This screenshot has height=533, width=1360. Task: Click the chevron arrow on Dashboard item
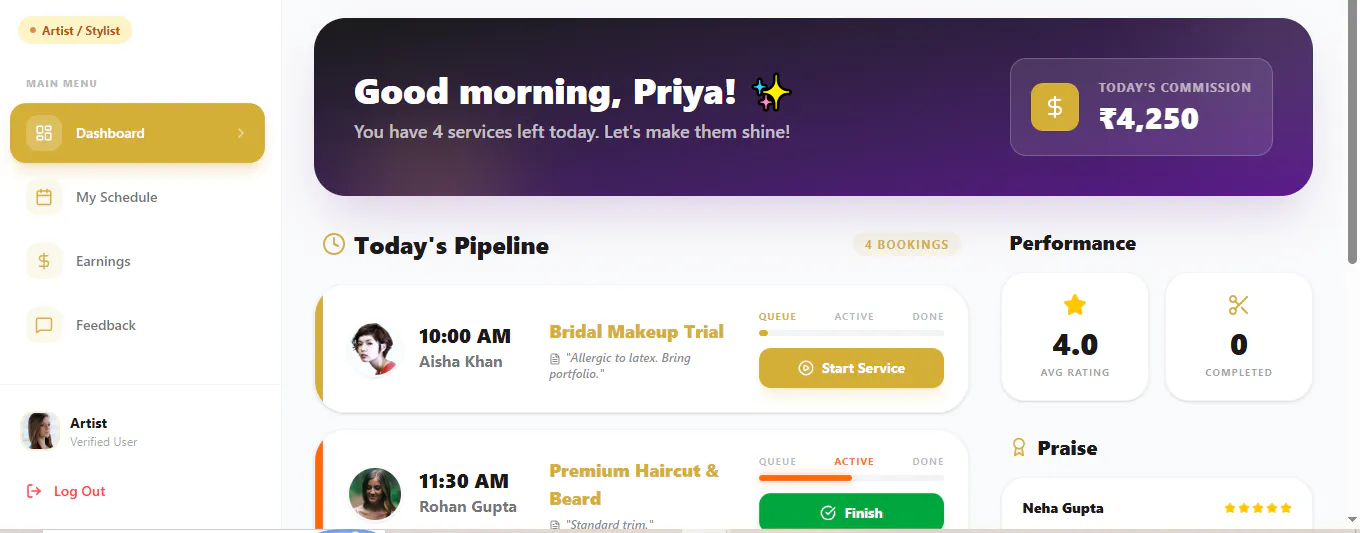(241, 133)
